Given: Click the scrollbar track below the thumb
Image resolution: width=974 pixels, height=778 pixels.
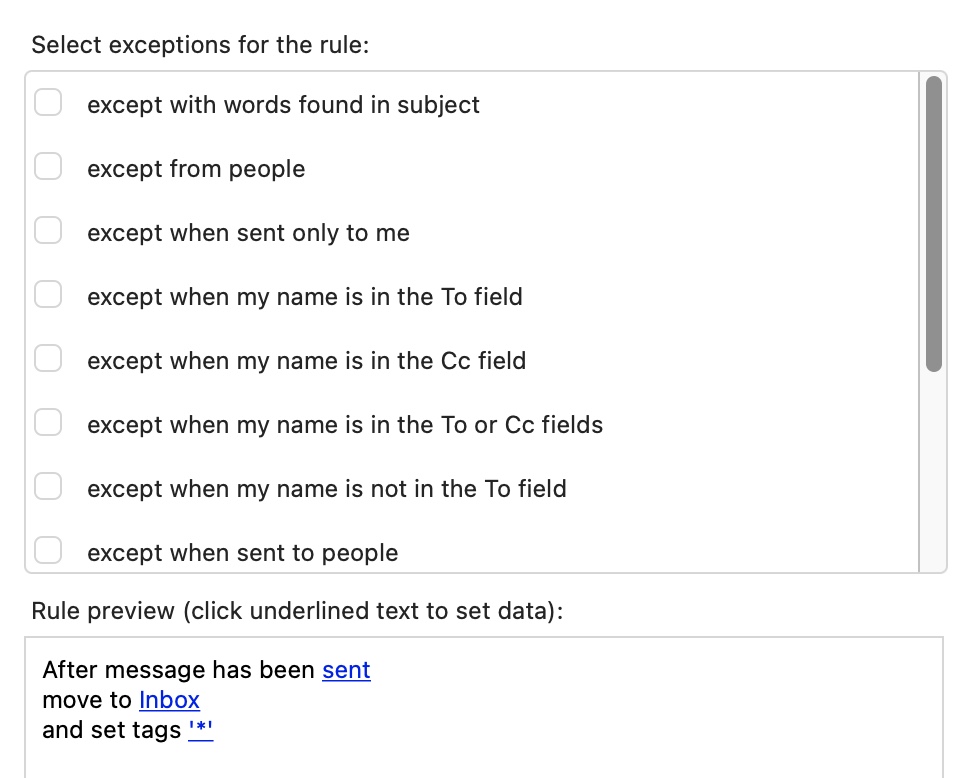Looking at the screenshot, I should 934,470.
